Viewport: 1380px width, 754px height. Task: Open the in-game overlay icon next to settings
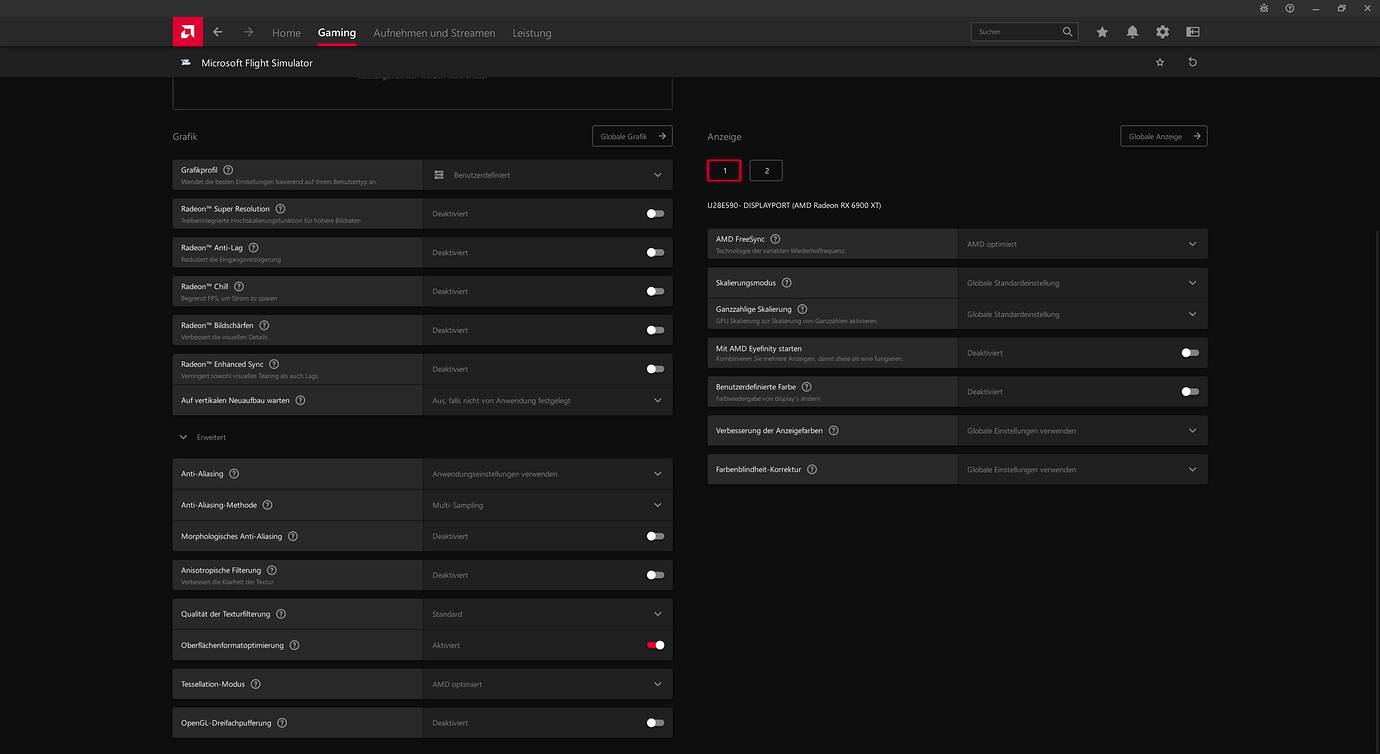click(1192, 31)
